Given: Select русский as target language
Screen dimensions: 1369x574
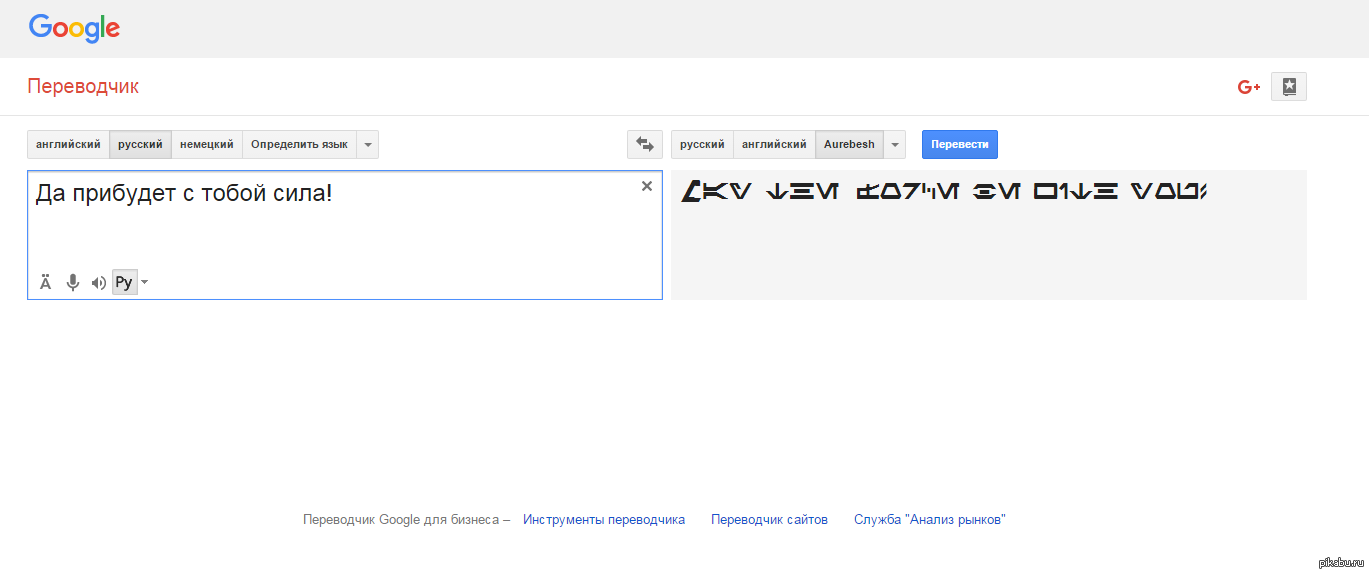Looking at the screenshot, I should (702, 145).
